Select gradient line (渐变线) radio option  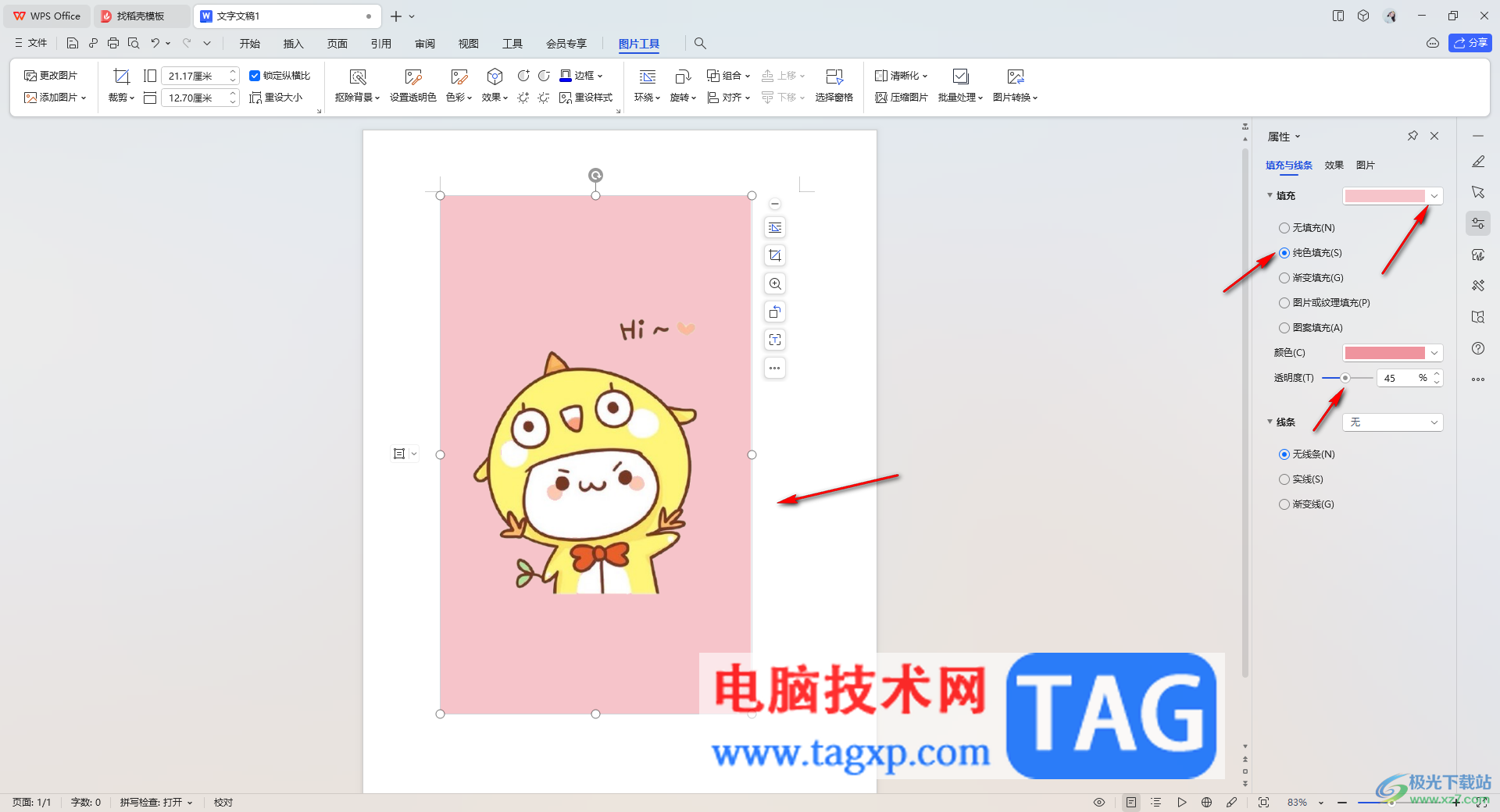[x=1284, y=504]
